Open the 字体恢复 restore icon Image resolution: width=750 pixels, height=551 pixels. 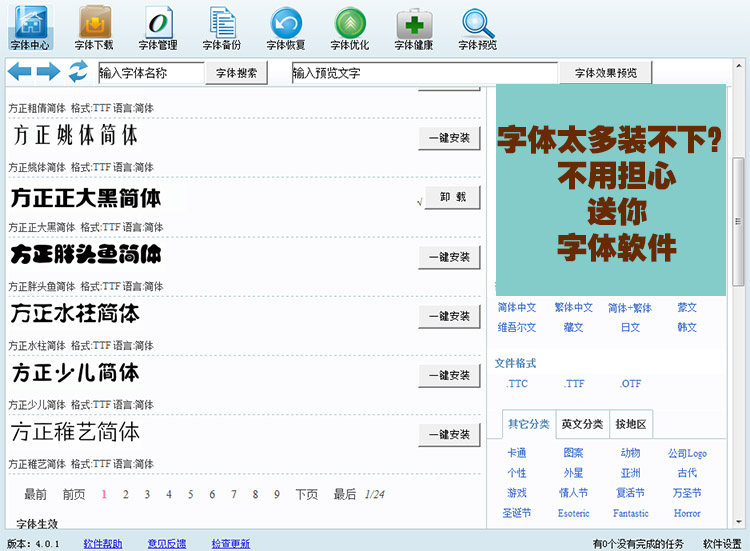(286, 28)
